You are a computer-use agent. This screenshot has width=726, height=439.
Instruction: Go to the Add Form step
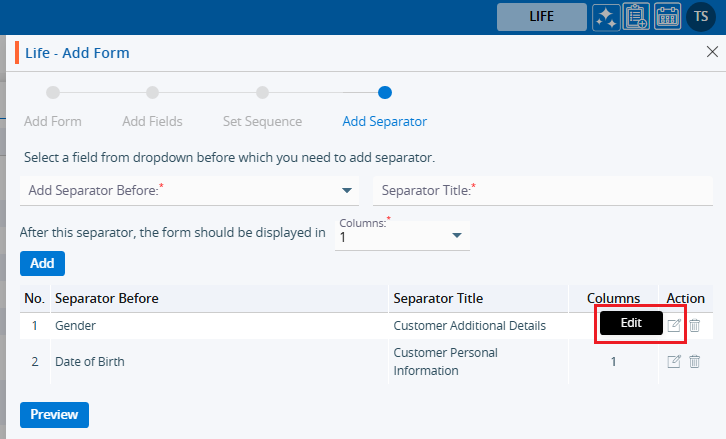(53, 93)
